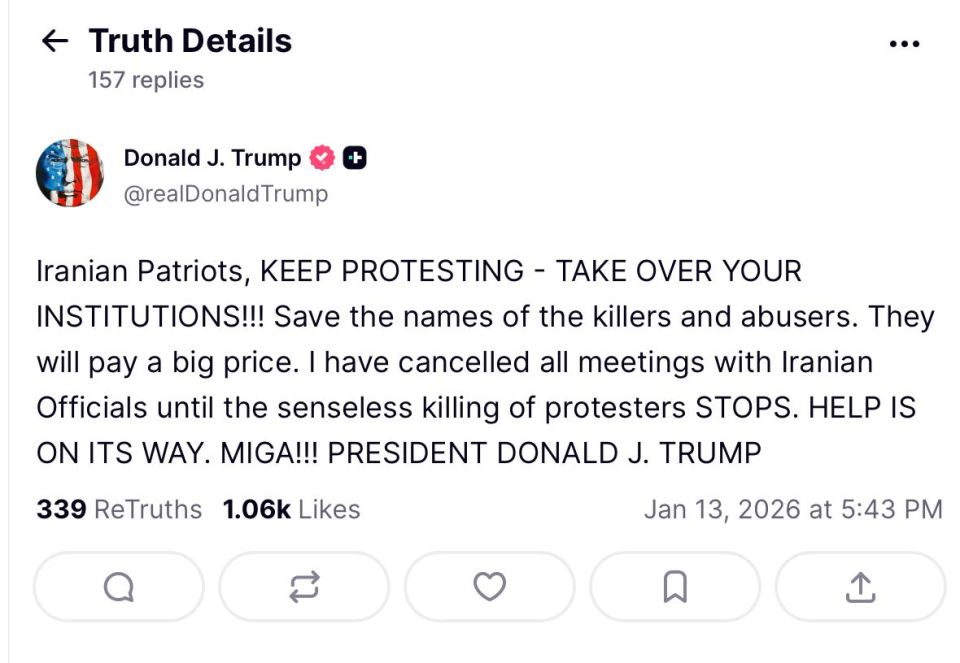Screen dimensions: 960x663
Task: Click the Donald J. Trump display name
Action: pos(212,157)
